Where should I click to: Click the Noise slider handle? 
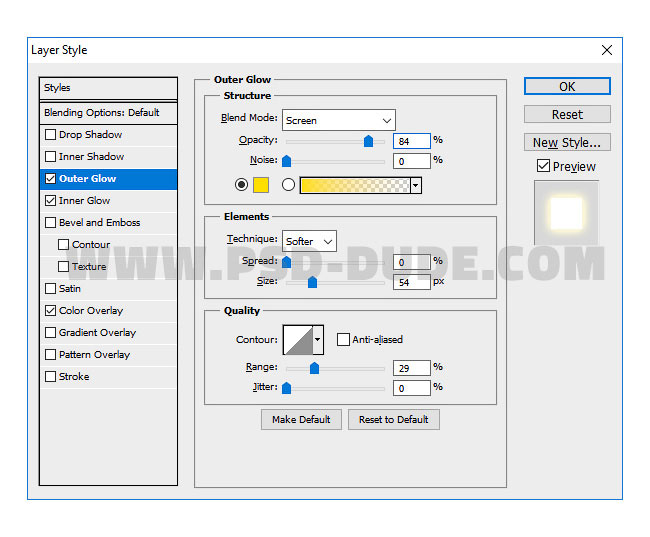pyautogui.click(x=286, y=161)
